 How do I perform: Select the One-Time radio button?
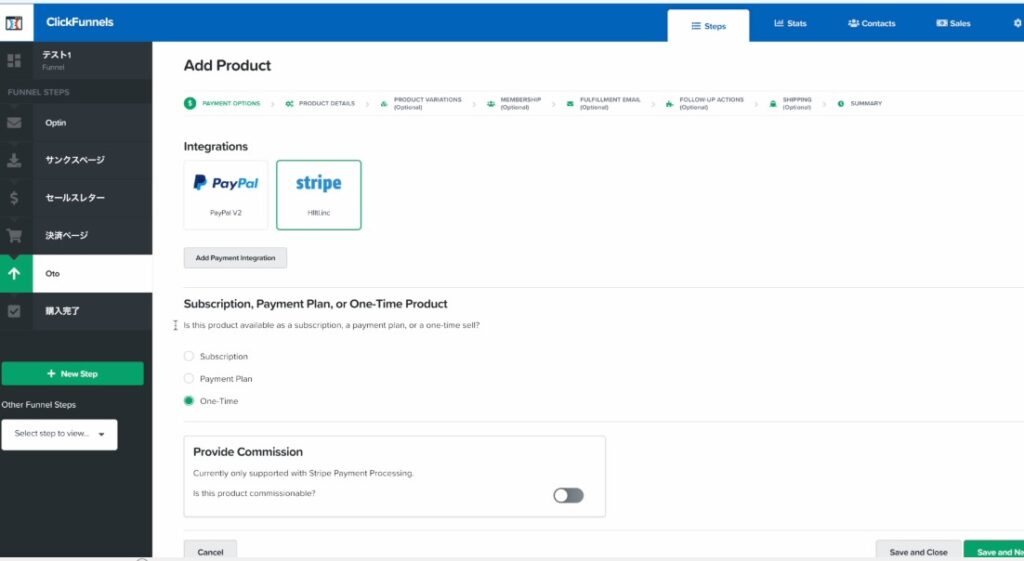pos(189,400)
